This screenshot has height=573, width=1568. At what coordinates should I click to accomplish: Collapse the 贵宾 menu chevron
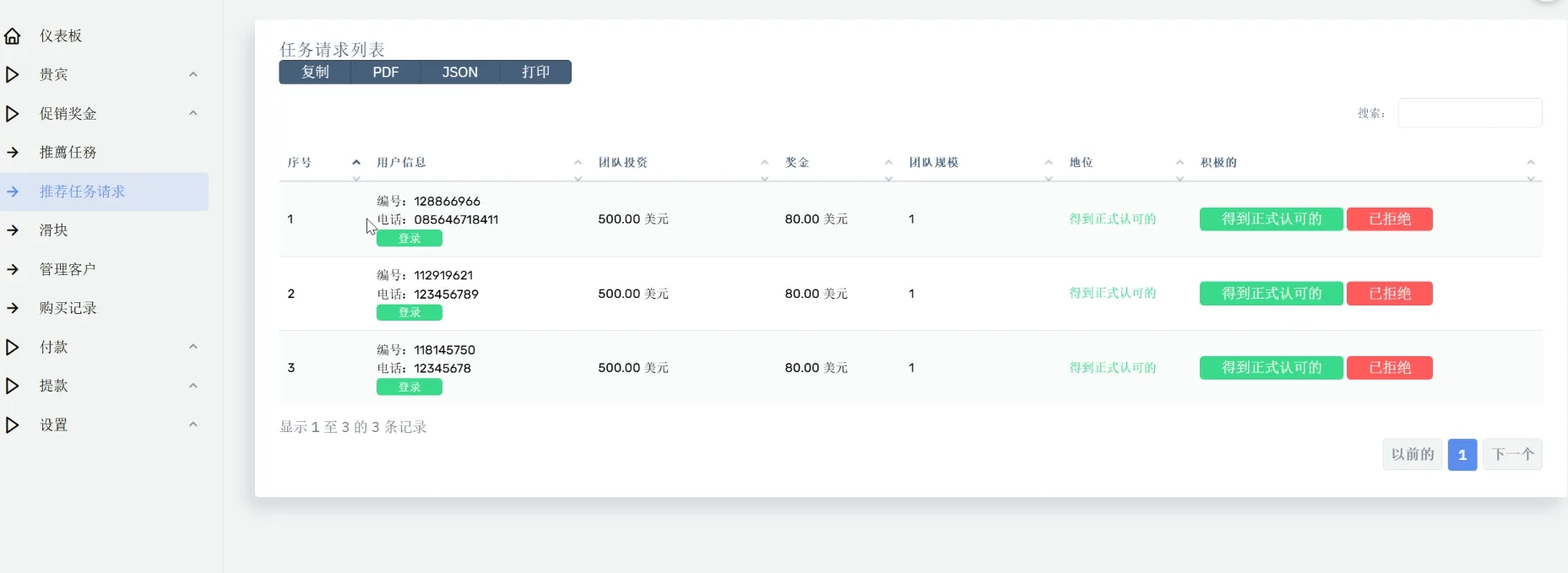click(x=193, y=75)
